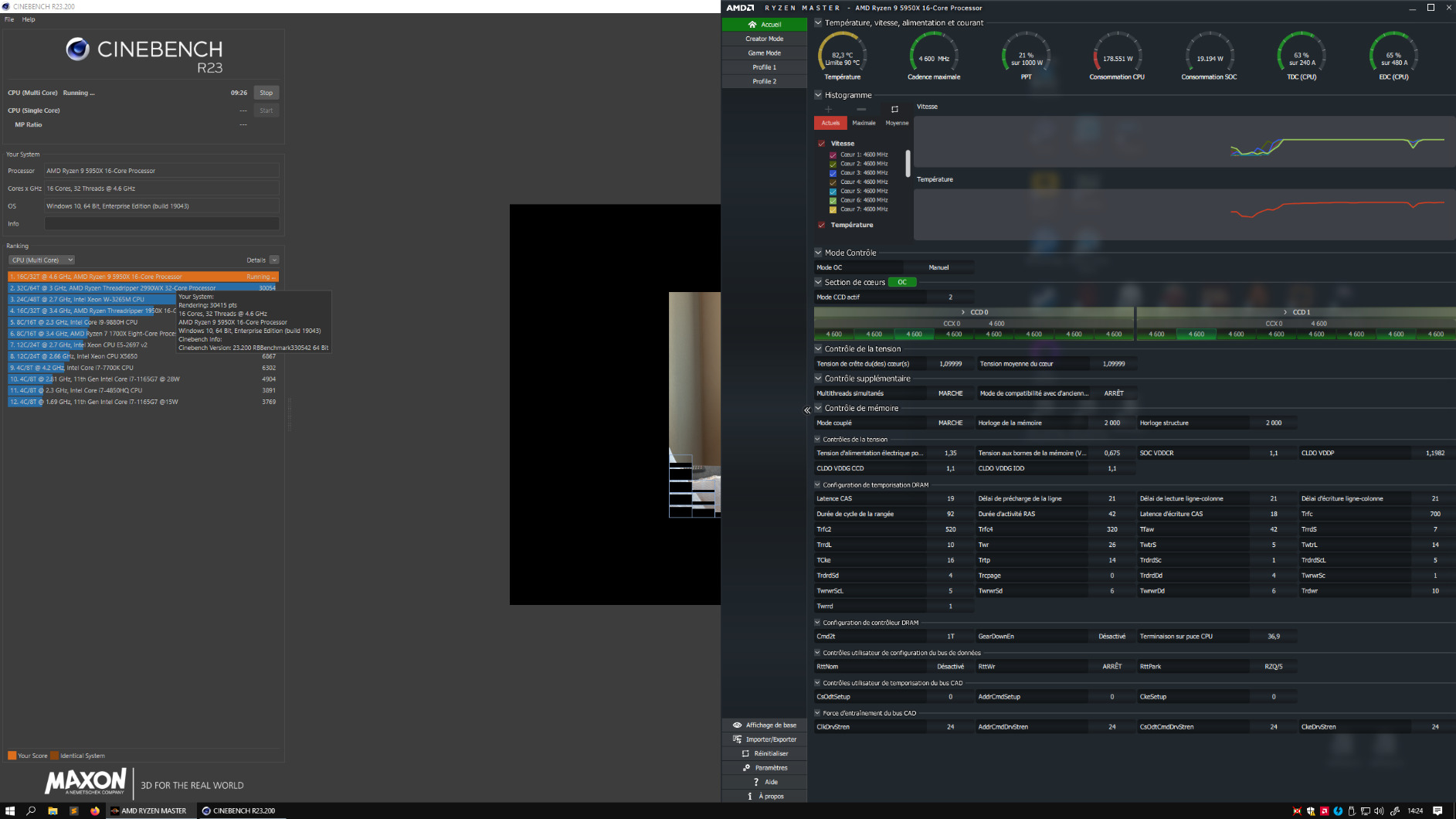Collapse the Section de cœurs section
The height and width of the screenshot is (819, 1456).
tap(818, 282)
